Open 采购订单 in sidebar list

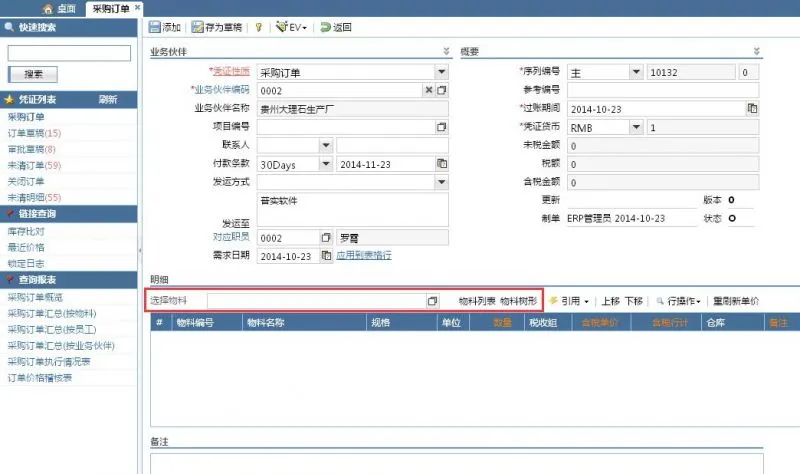tap(26, 117)
